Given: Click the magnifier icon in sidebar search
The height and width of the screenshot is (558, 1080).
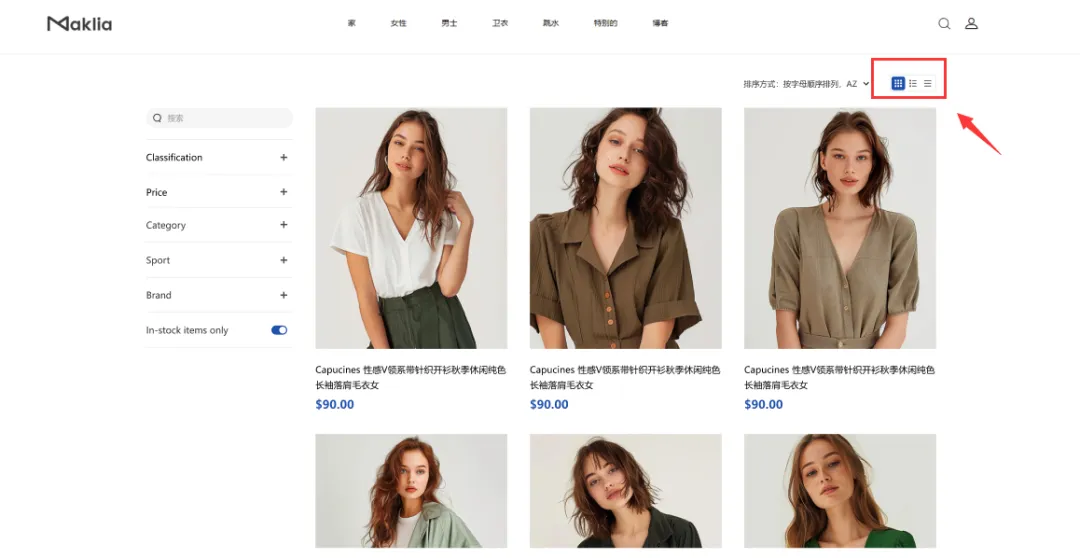Looking at the screenshot, I should point(157,118).
